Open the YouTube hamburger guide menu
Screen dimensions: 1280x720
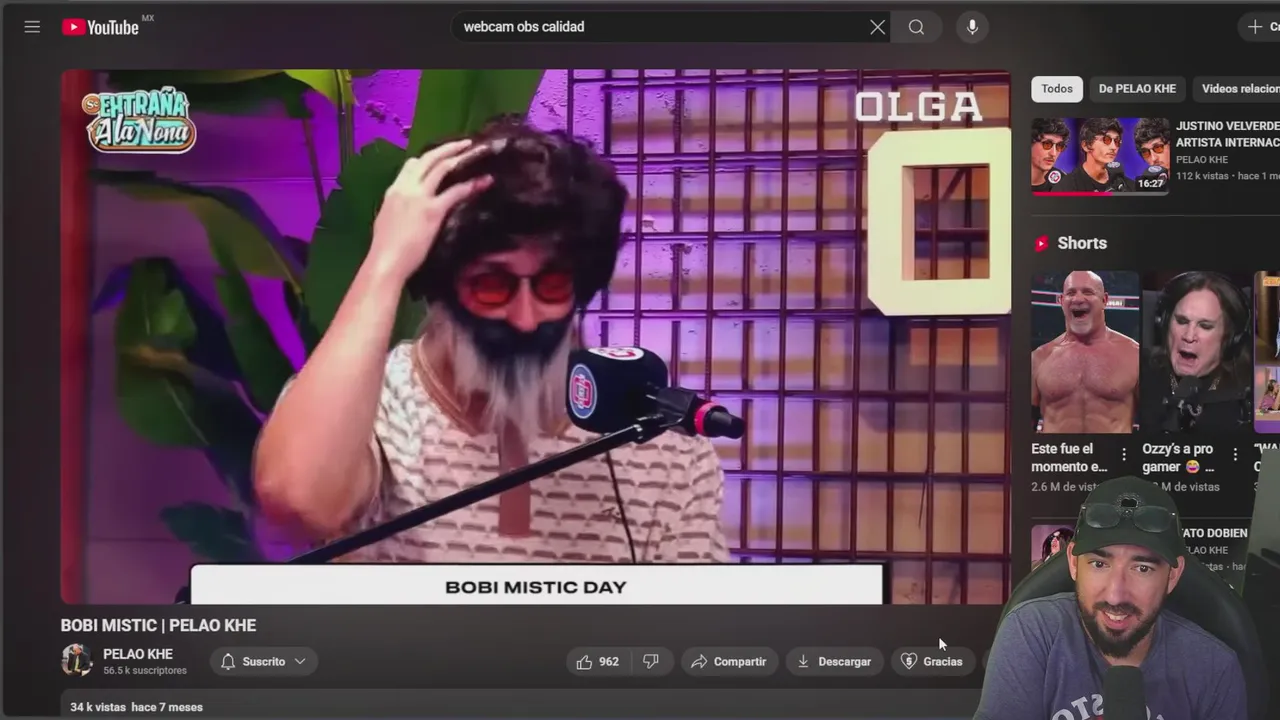[32, 27]
